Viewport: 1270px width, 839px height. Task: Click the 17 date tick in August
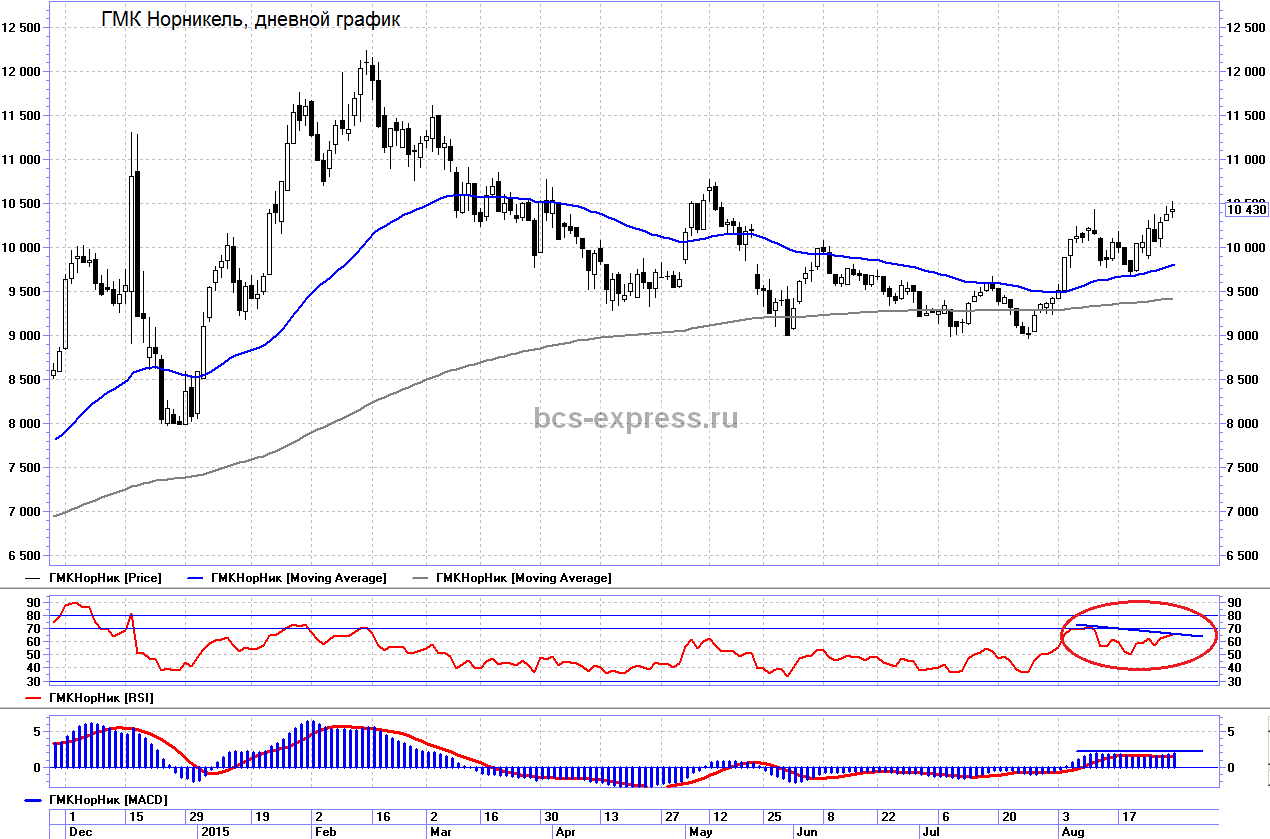point(1129,816)
